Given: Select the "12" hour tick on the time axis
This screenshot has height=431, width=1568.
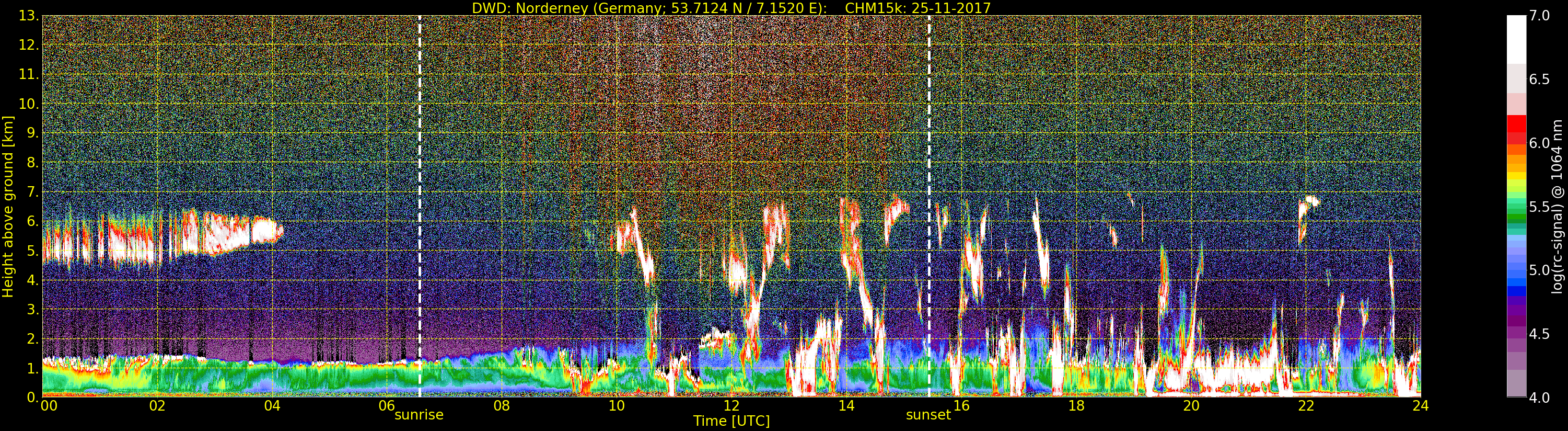Looking at the screenshot, I should pos(731,405).
